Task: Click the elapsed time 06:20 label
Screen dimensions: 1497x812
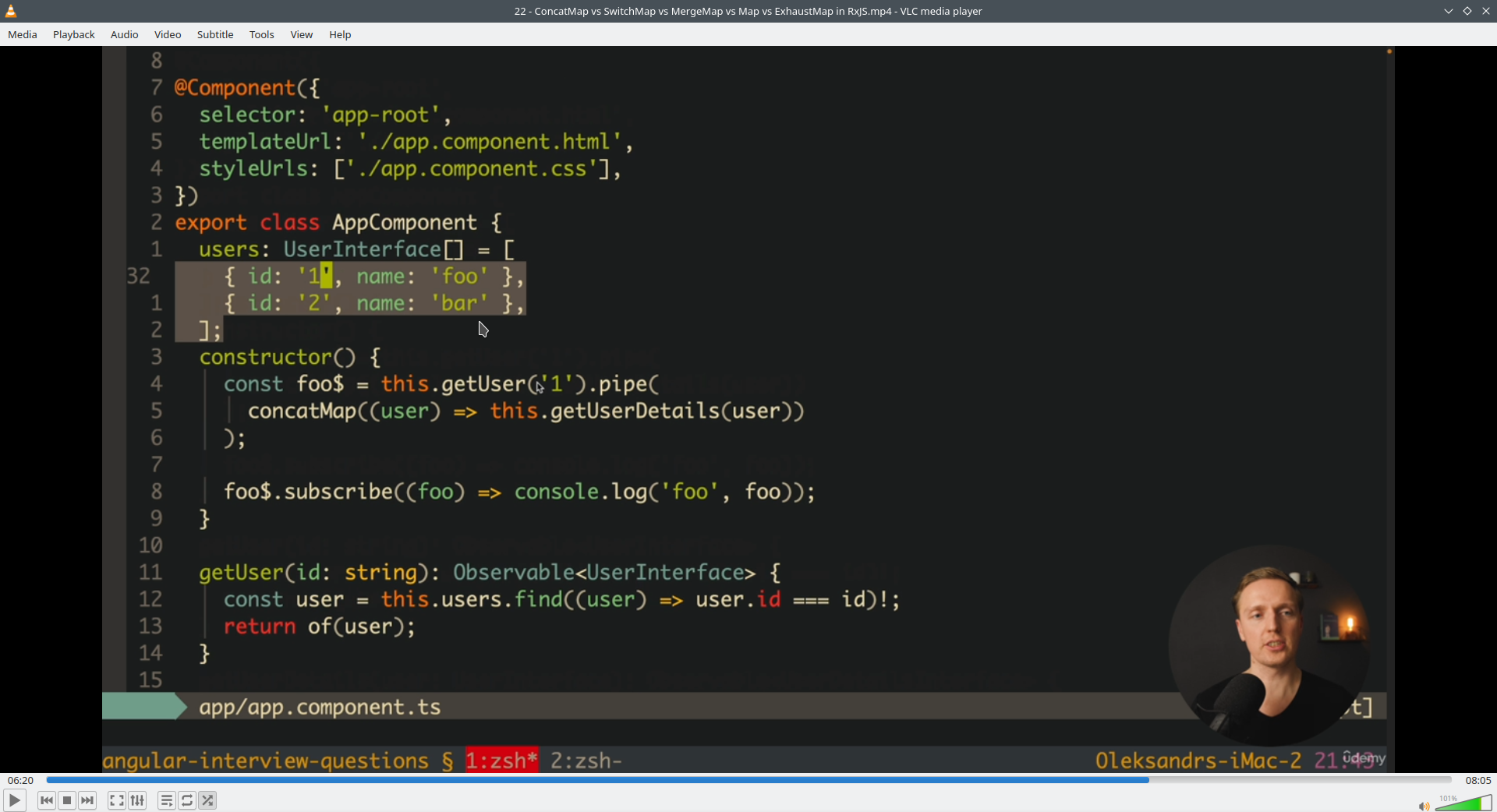Action: pyautogui.click(x=21, y=780)
